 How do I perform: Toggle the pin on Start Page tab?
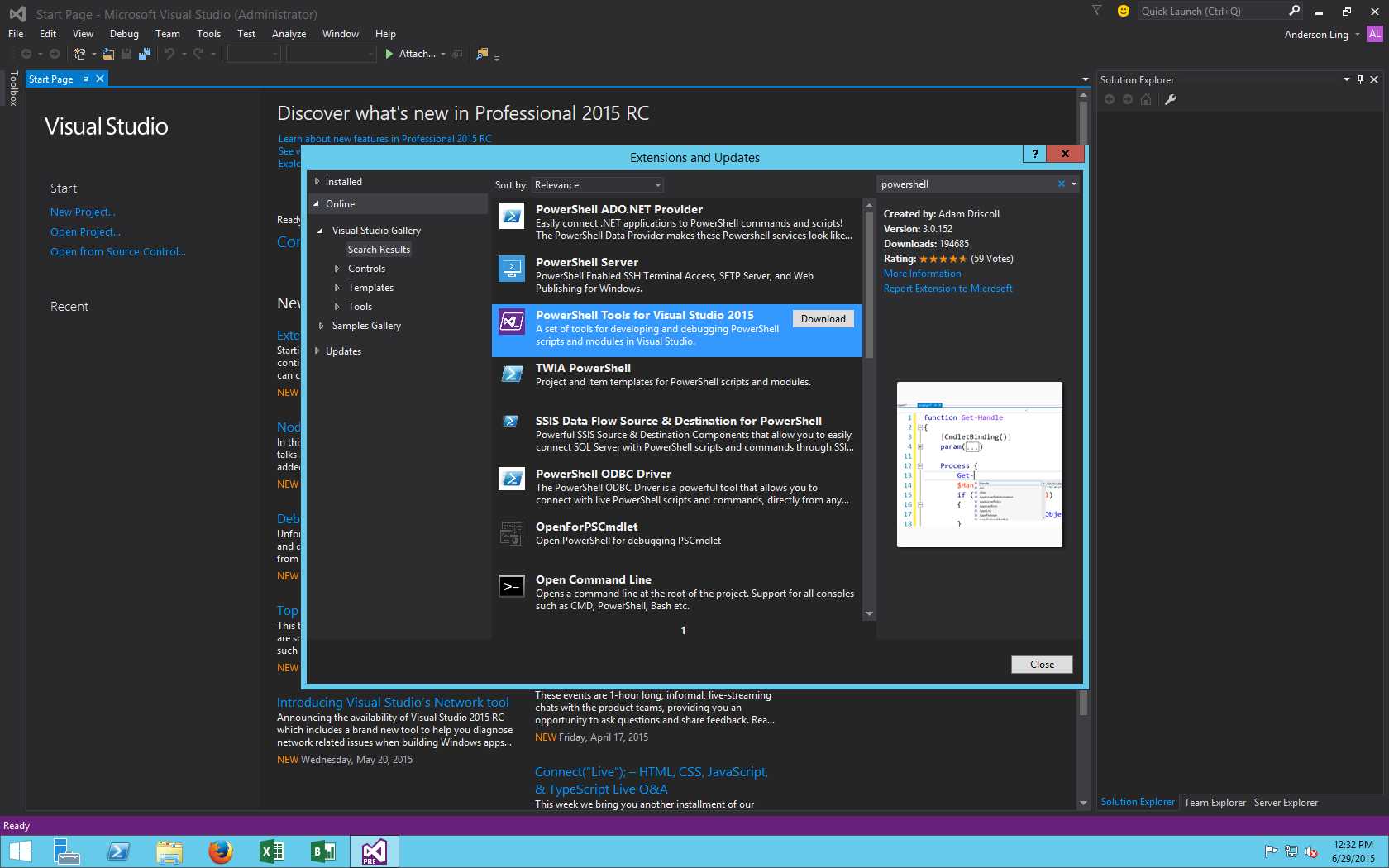click(x=85, y=79)
